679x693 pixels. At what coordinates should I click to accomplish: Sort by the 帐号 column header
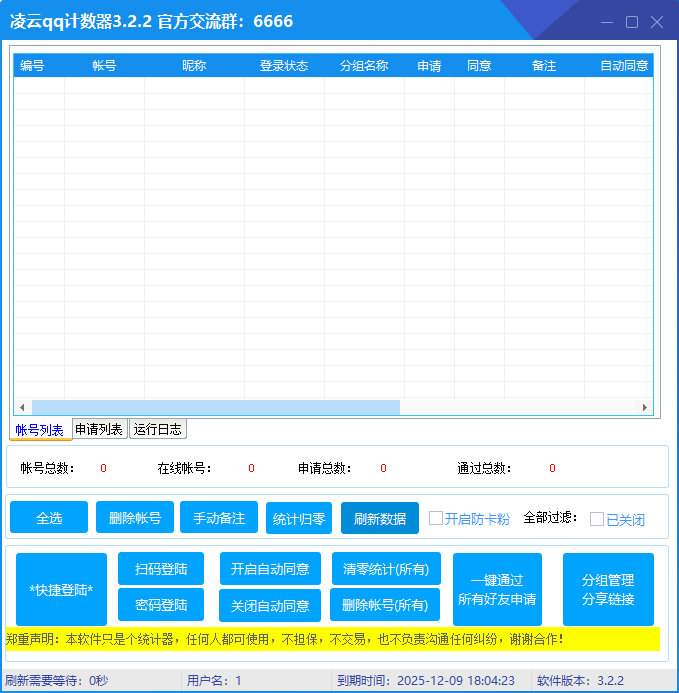(104, 65)
